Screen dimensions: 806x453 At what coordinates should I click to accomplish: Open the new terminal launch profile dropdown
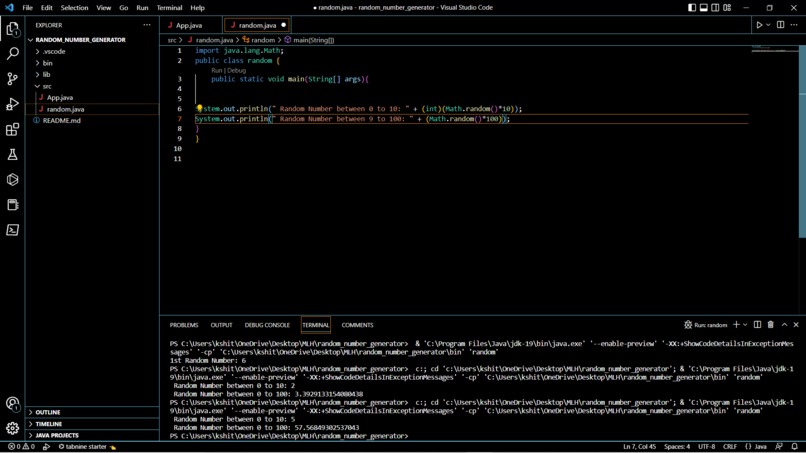pos(745,324)
